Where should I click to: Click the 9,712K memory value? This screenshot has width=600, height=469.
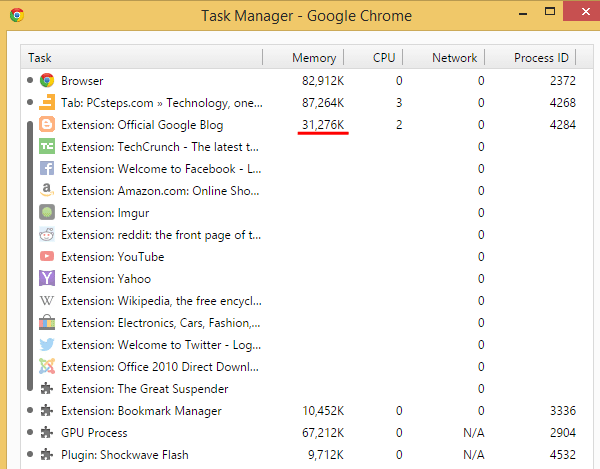(326, 454)
